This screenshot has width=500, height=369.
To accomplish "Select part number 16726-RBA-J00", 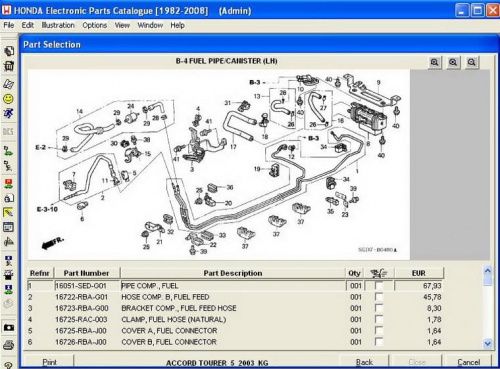I will point(81,342).
